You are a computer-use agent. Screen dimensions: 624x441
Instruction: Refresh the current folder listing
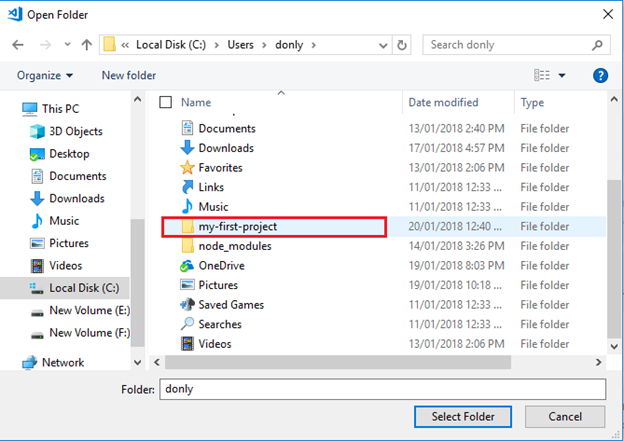(x=402, y=45)
